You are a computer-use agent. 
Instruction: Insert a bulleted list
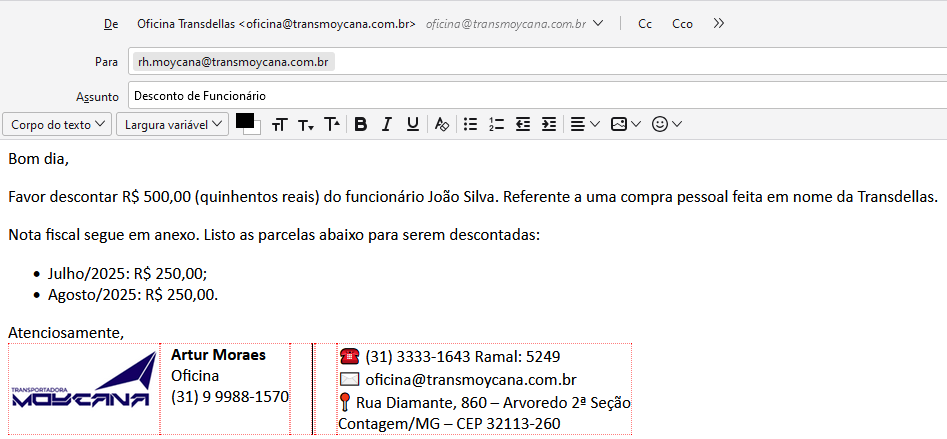point(471,125)
